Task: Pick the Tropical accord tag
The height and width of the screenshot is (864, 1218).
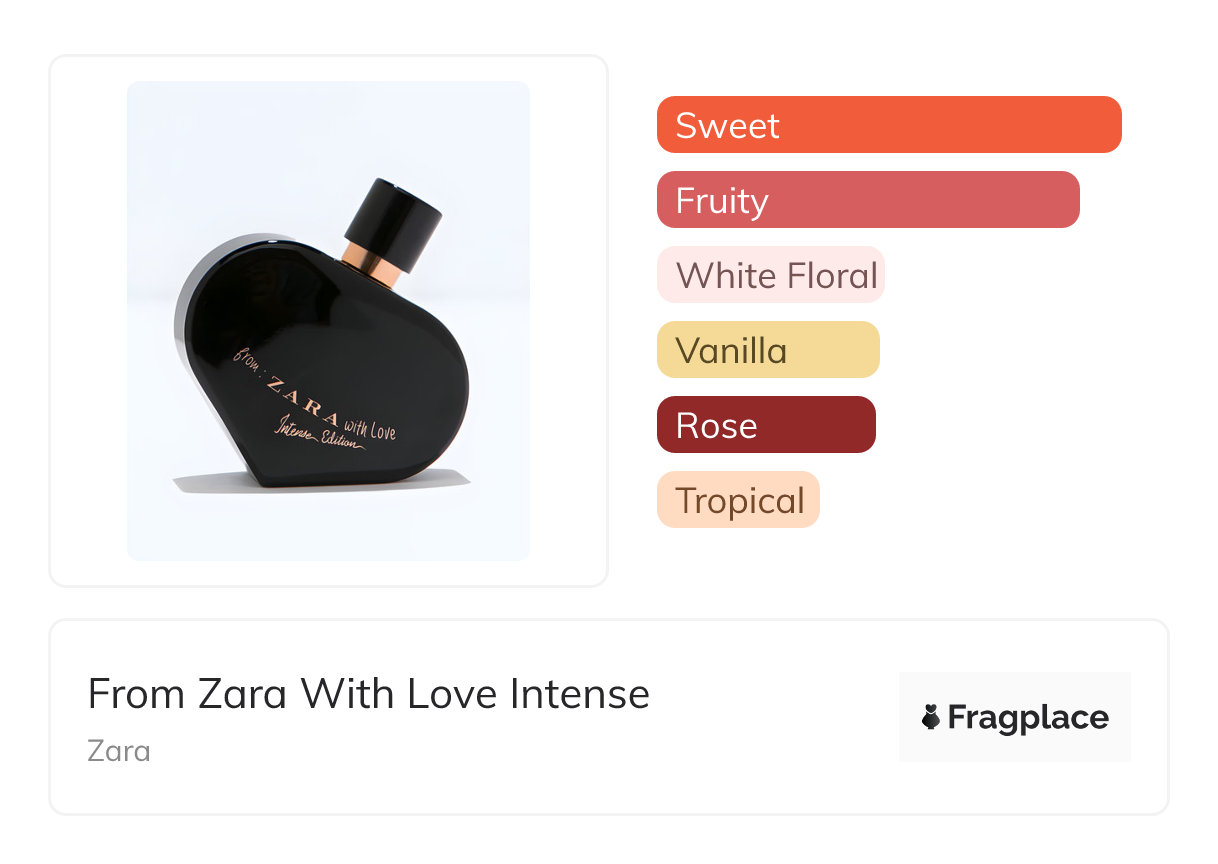Action: point(738,500)
